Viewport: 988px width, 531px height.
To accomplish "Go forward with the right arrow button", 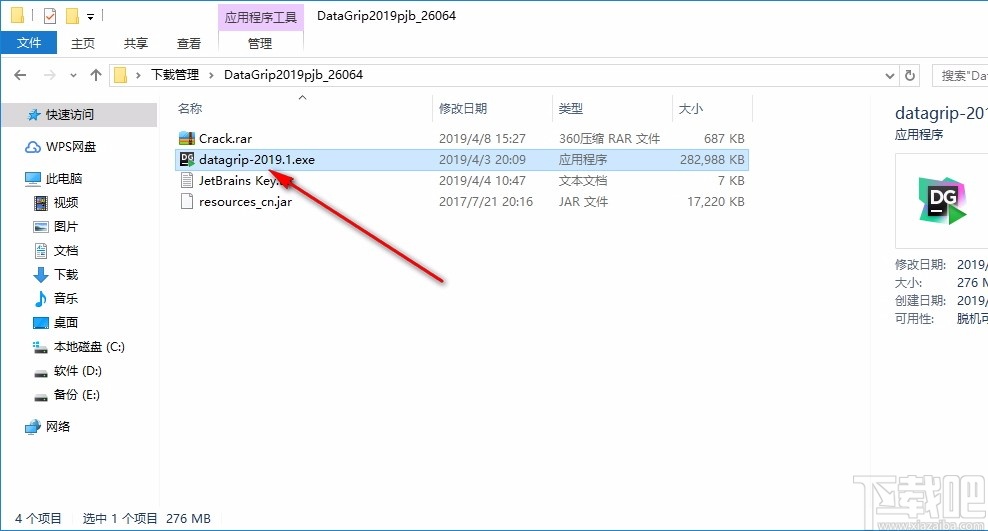I will coord(49,75).
